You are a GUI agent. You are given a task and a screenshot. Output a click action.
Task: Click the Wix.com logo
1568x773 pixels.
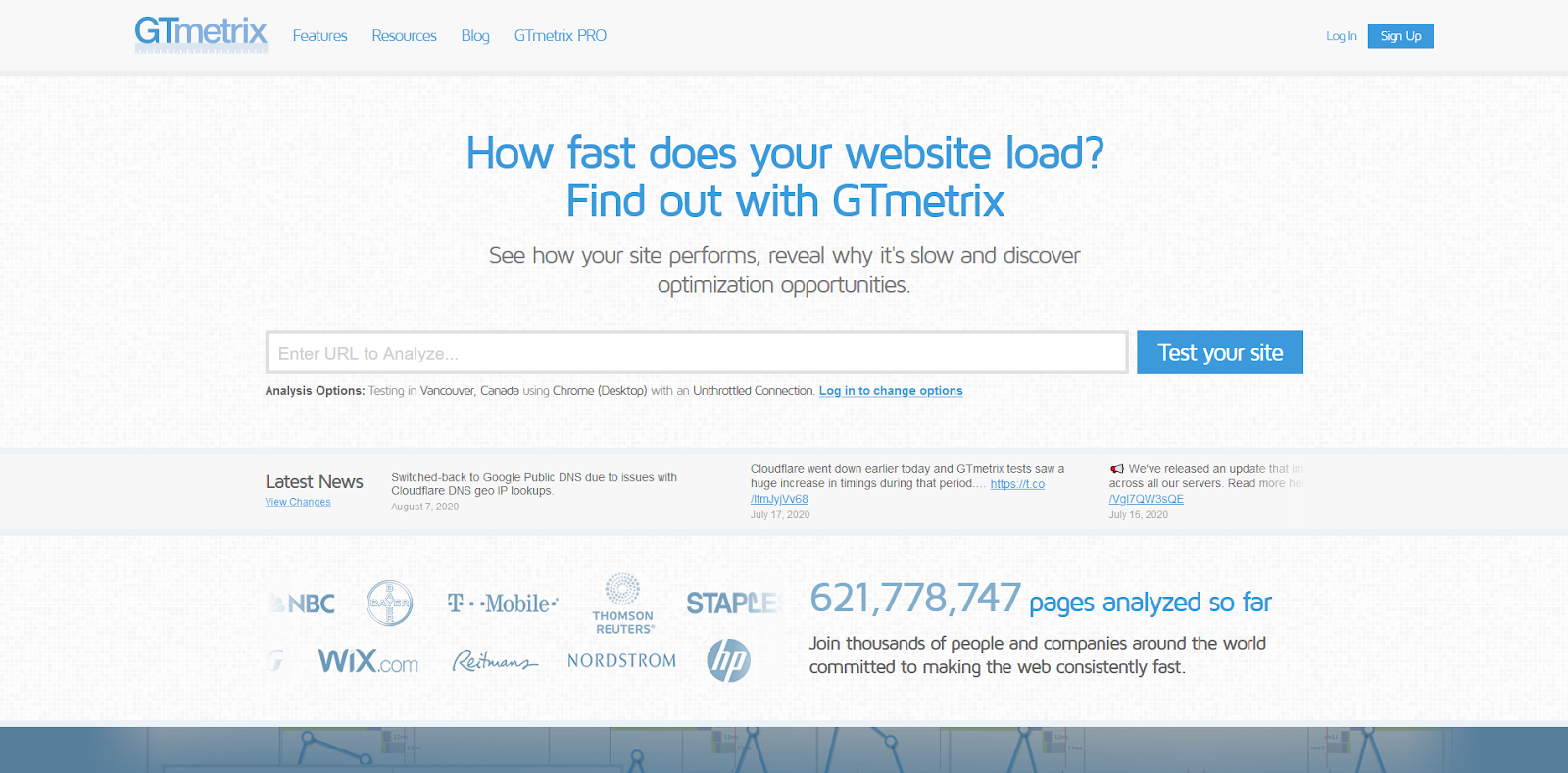[367, 661]
